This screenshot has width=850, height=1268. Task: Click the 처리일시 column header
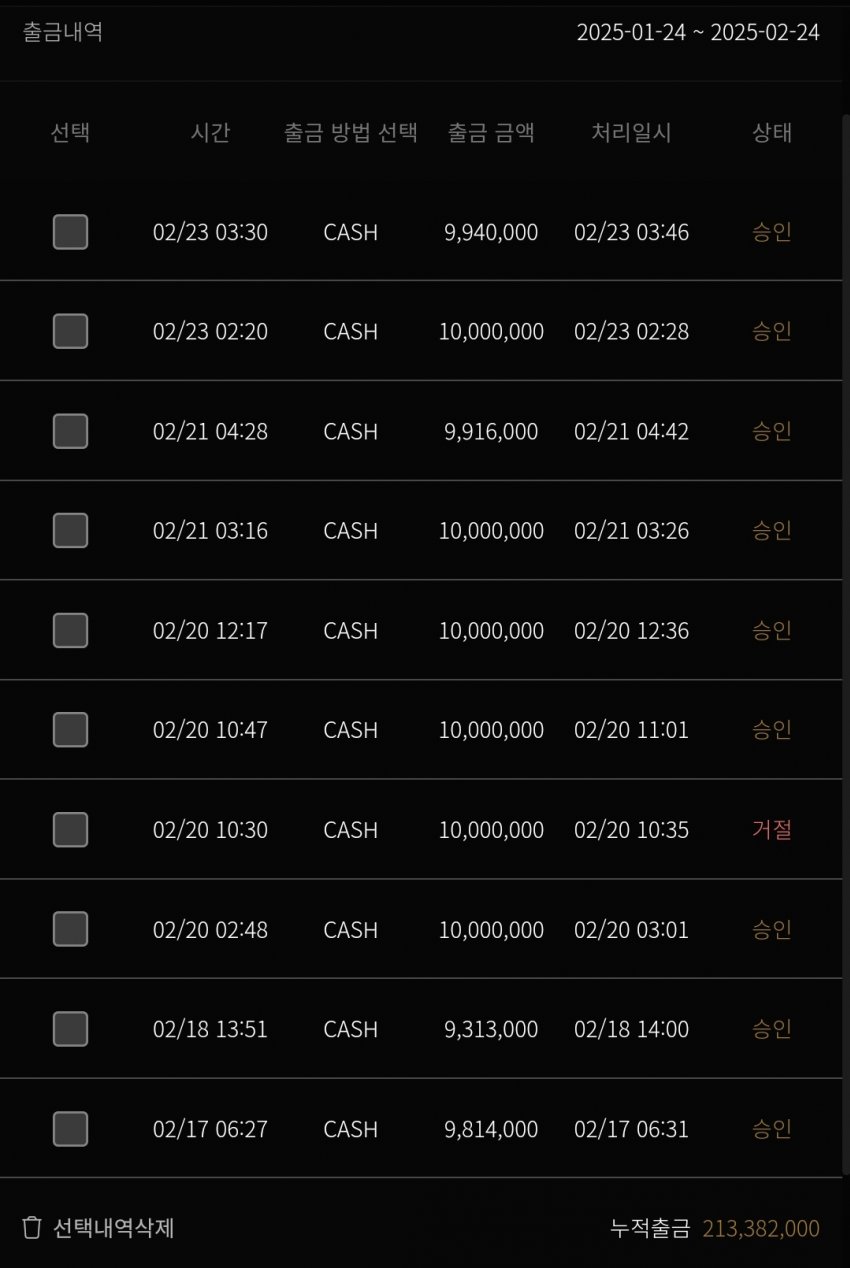coord(631,132)
